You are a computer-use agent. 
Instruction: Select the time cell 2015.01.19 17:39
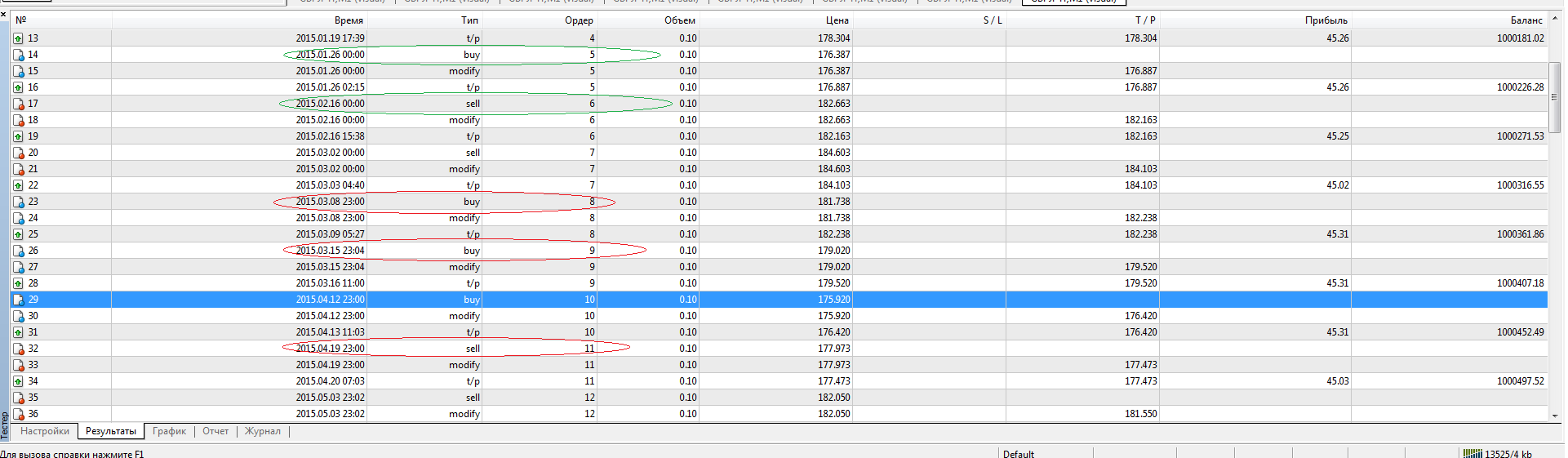330,38
